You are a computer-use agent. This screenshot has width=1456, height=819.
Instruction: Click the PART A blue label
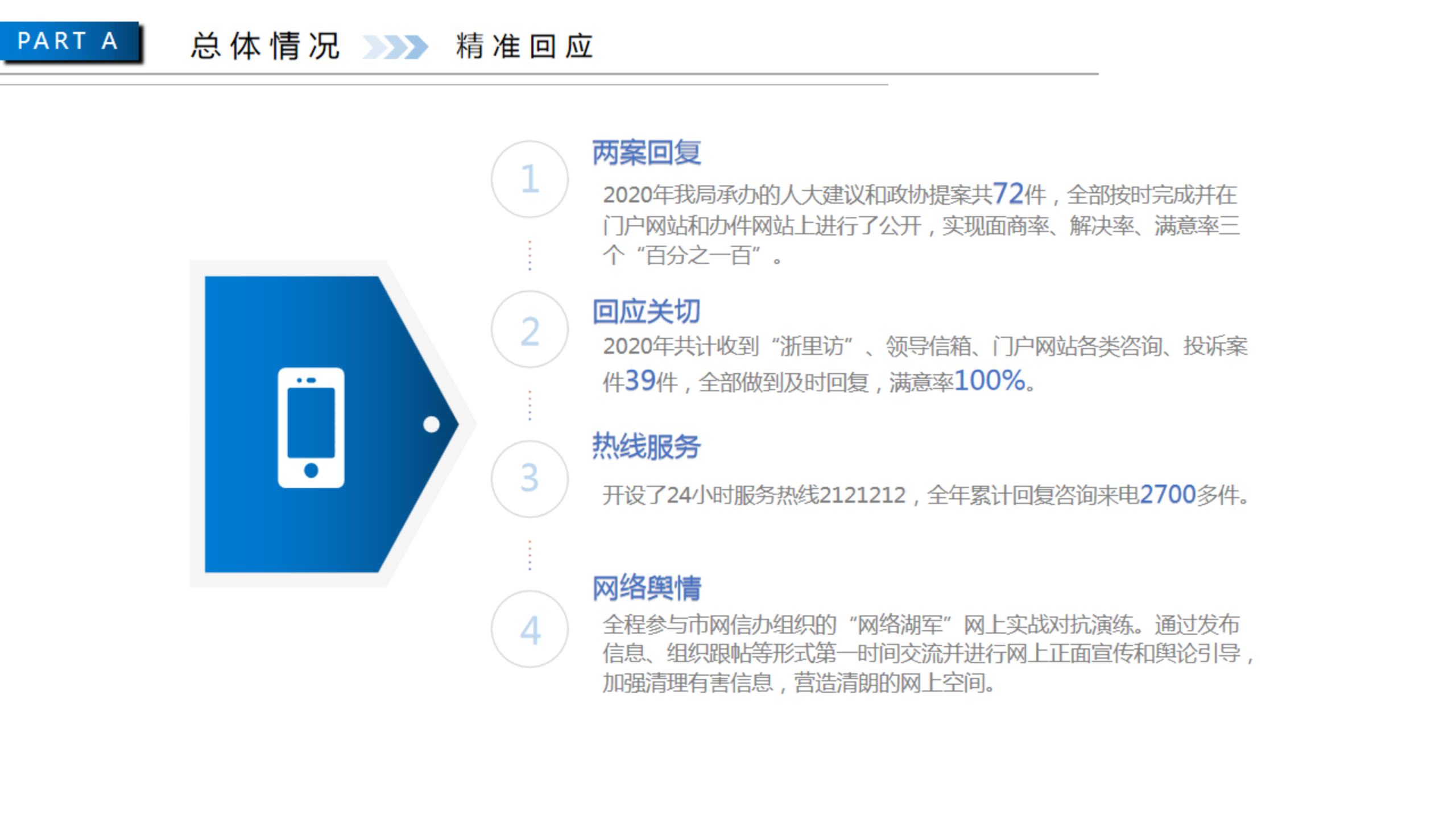tap(69, 41)
